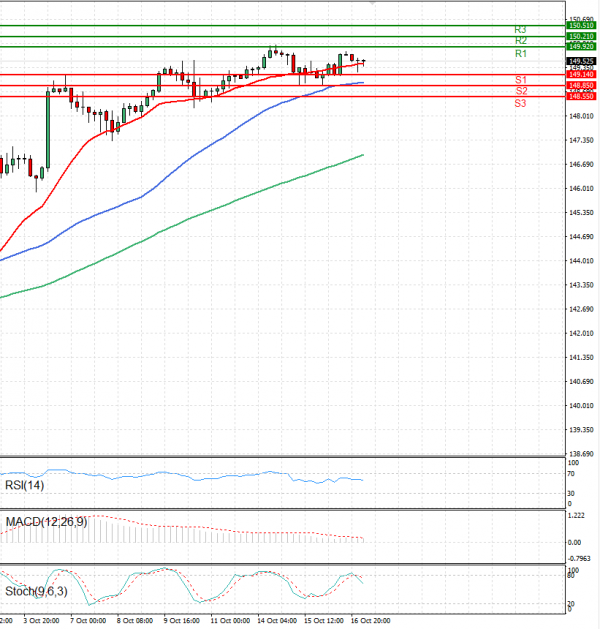
Task: Click the 9 Oct 16:00 time label
Action: click(x=182, y=621)
